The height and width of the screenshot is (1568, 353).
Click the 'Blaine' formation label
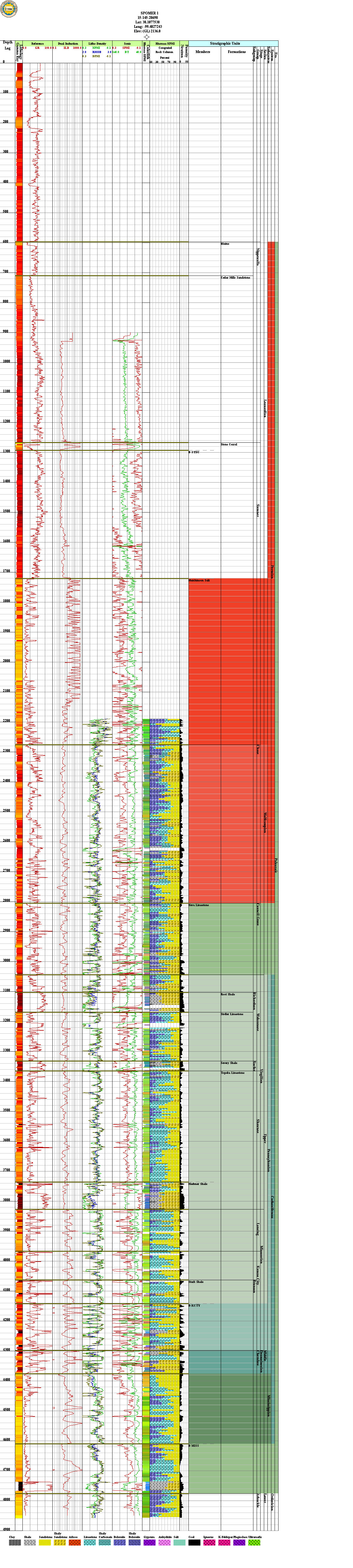point(225,244)
